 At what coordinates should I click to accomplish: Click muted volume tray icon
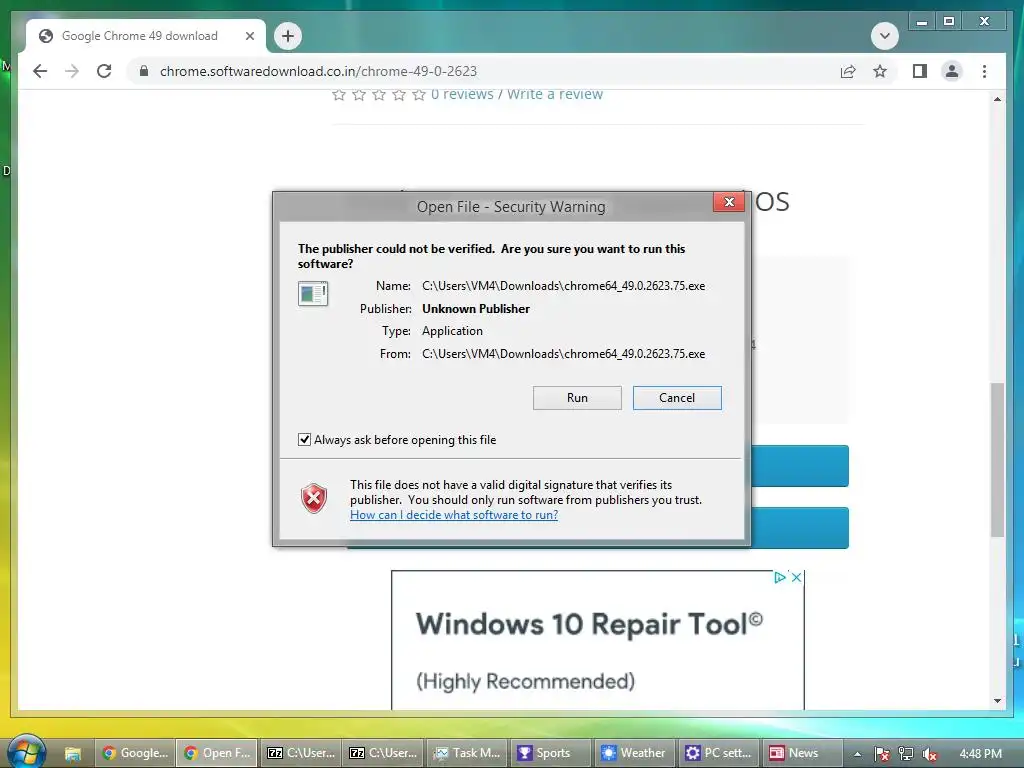tap(929, 754)
